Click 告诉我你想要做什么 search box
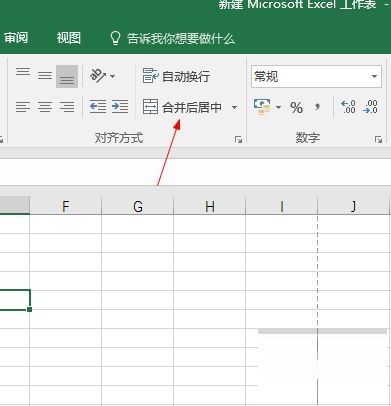This screenshot has height=406, width=391. click(x=172, y=38)
